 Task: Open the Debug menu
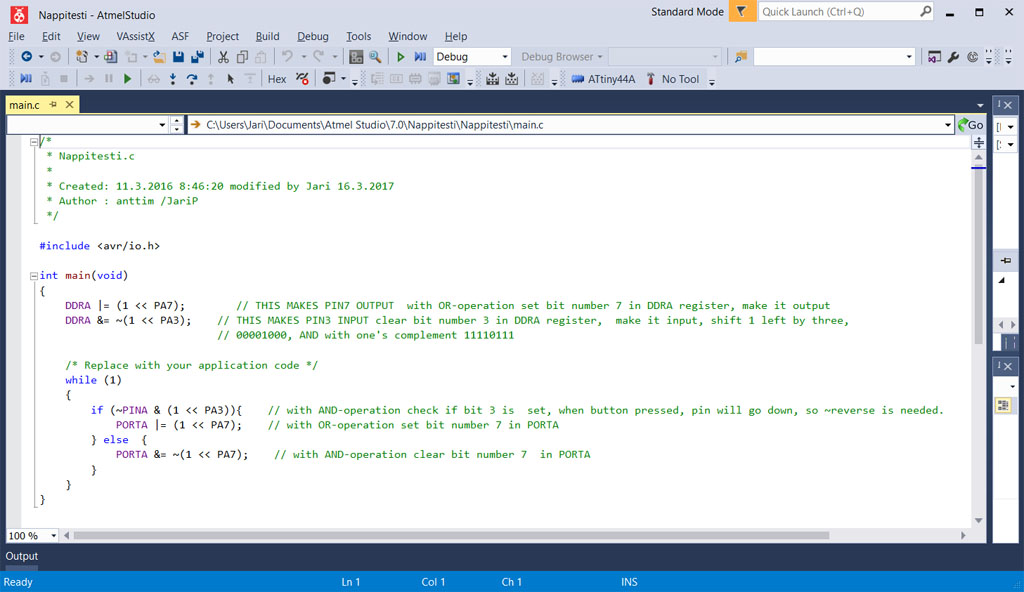click(313, 37)
